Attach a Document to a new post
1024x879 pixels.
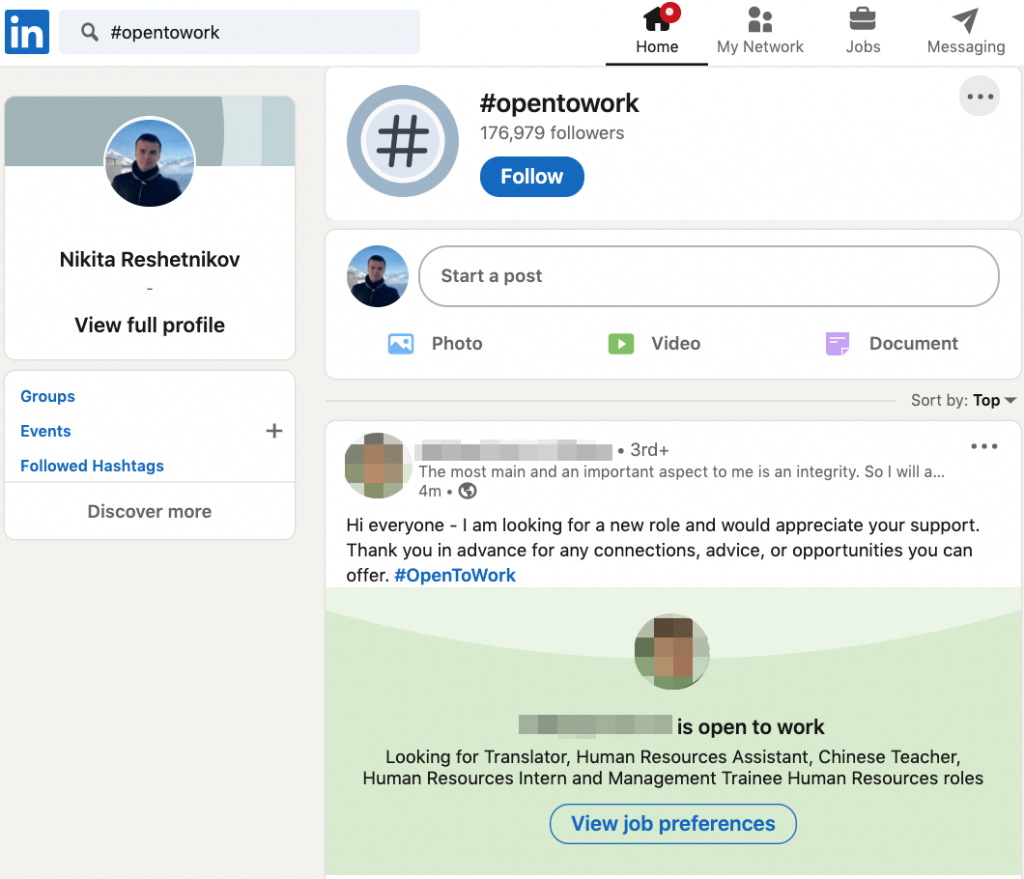tap(891, 344)
